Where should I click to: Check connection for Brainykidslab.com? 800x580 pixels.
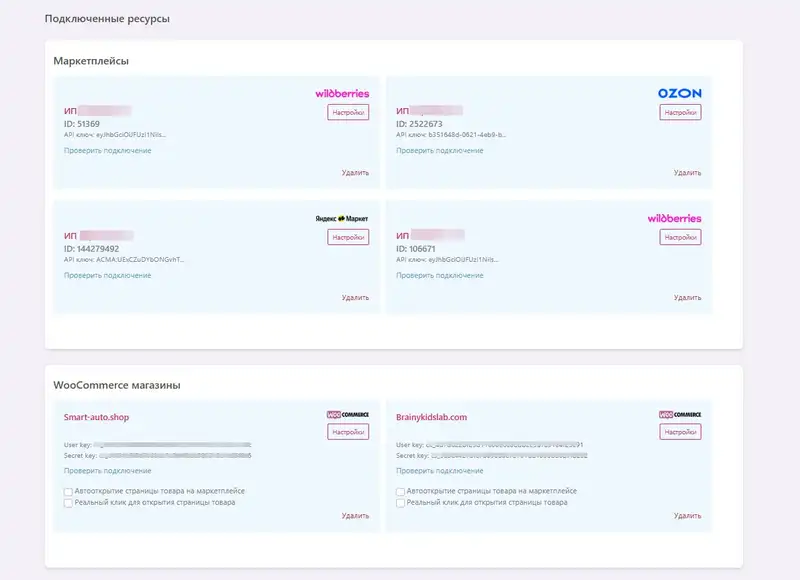(440, 471)
